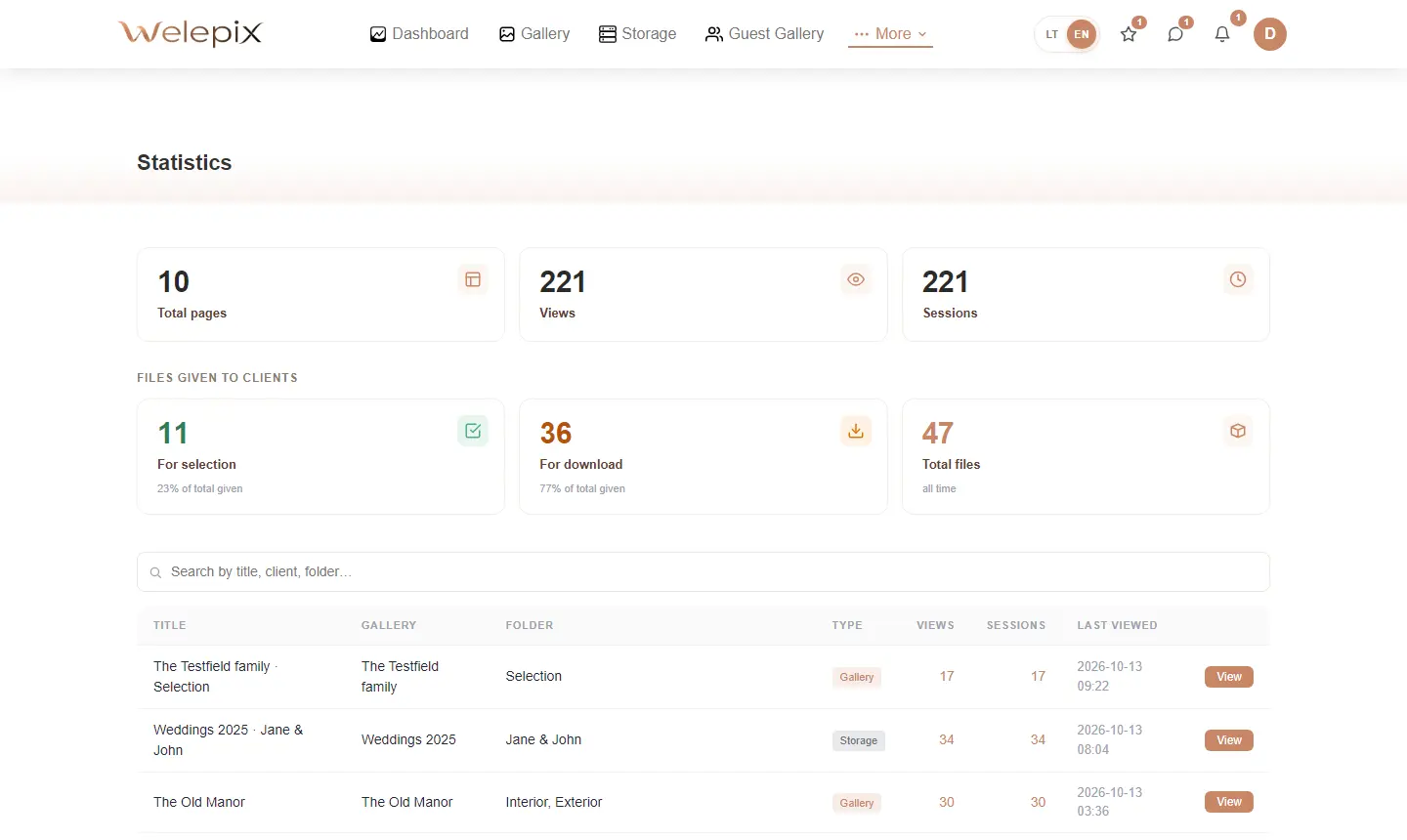The image size is (1407, 840).
Task: Click the '77% of total given' text
Action: tap(582, 488)
